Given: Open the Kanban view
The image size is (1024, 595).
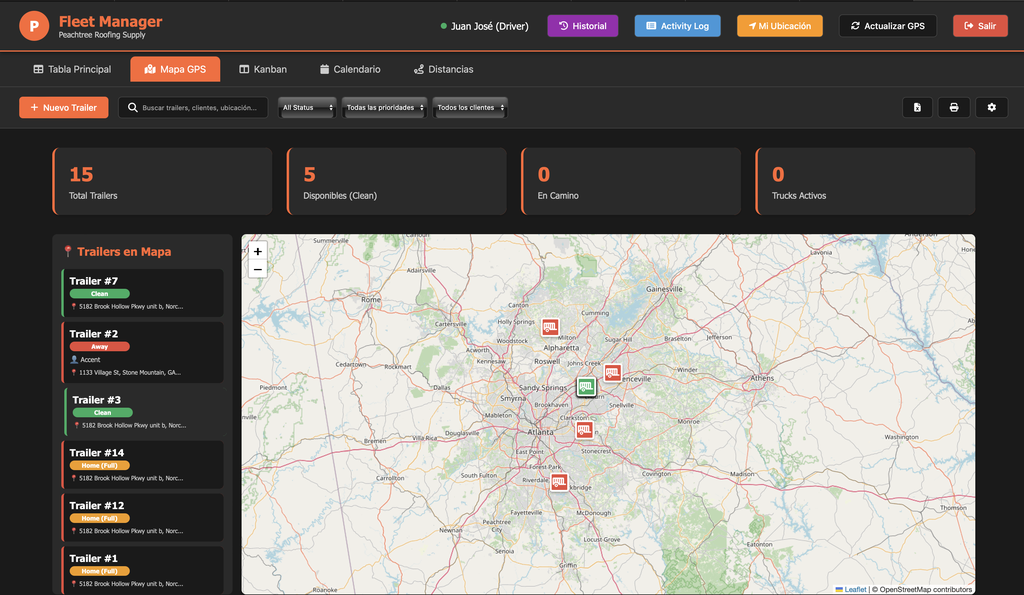Looking at the screenshot, I should click(262, 69).
